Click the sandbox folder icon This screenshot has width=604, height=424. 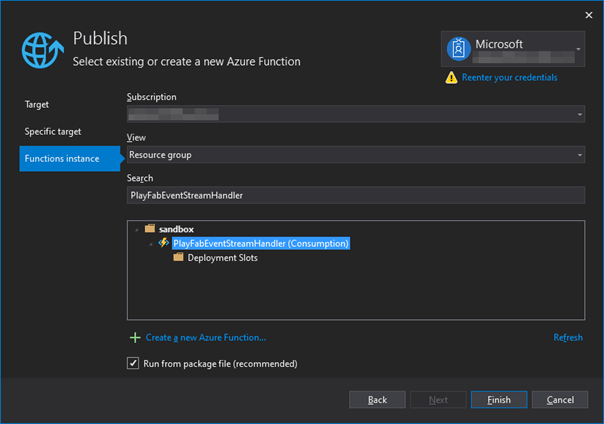coord(149,229)
